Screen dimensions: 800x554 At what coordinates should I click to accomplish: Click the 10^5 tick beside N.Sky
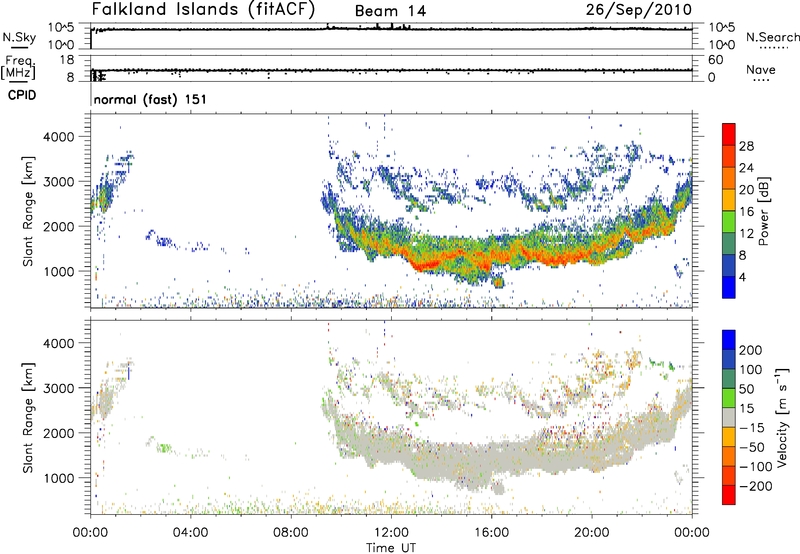click(61, 28)
